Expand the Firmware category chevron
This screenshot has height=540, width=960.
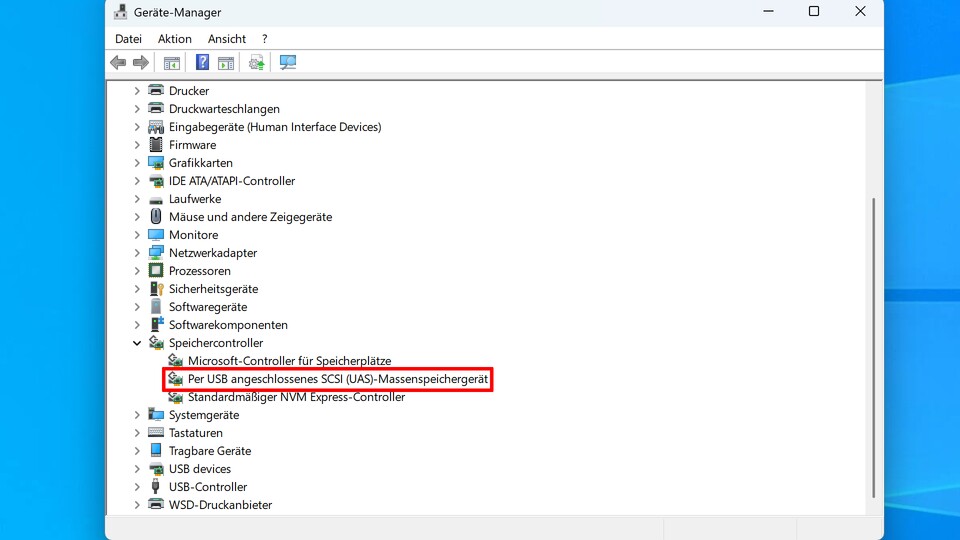(x=137, y=145)
